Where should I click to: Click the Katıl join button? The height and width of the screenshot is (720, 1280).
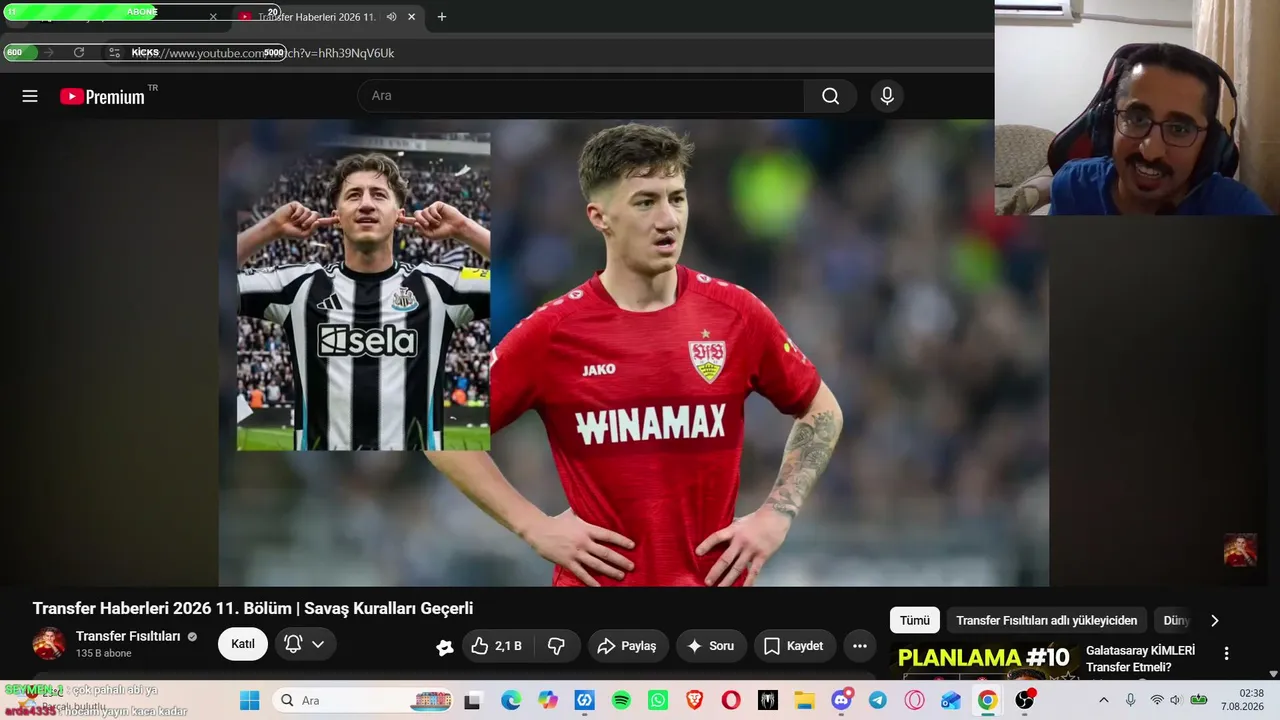pyautogui.click(x=243, y=645)
